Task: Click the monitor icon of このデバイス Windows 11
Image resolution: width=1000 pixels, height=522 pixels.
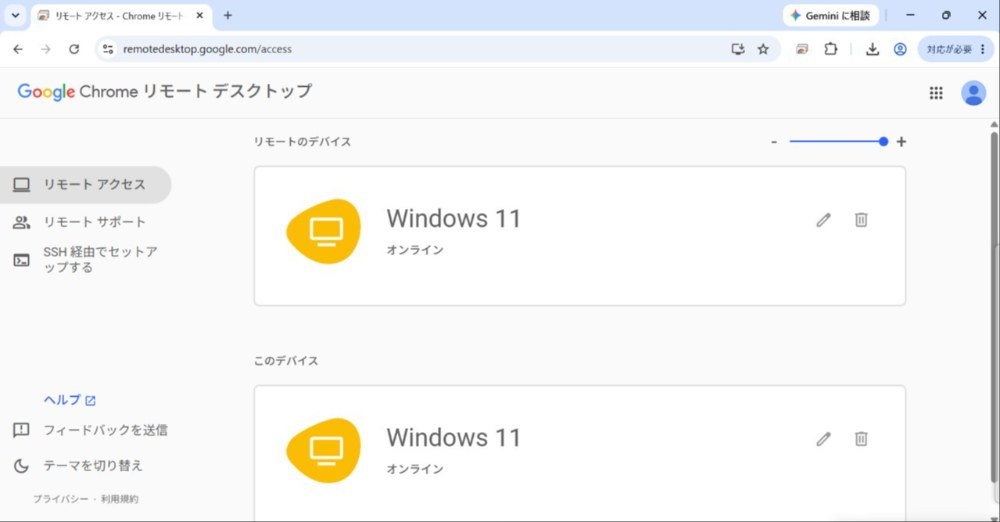Action: [x=324, y=451]
